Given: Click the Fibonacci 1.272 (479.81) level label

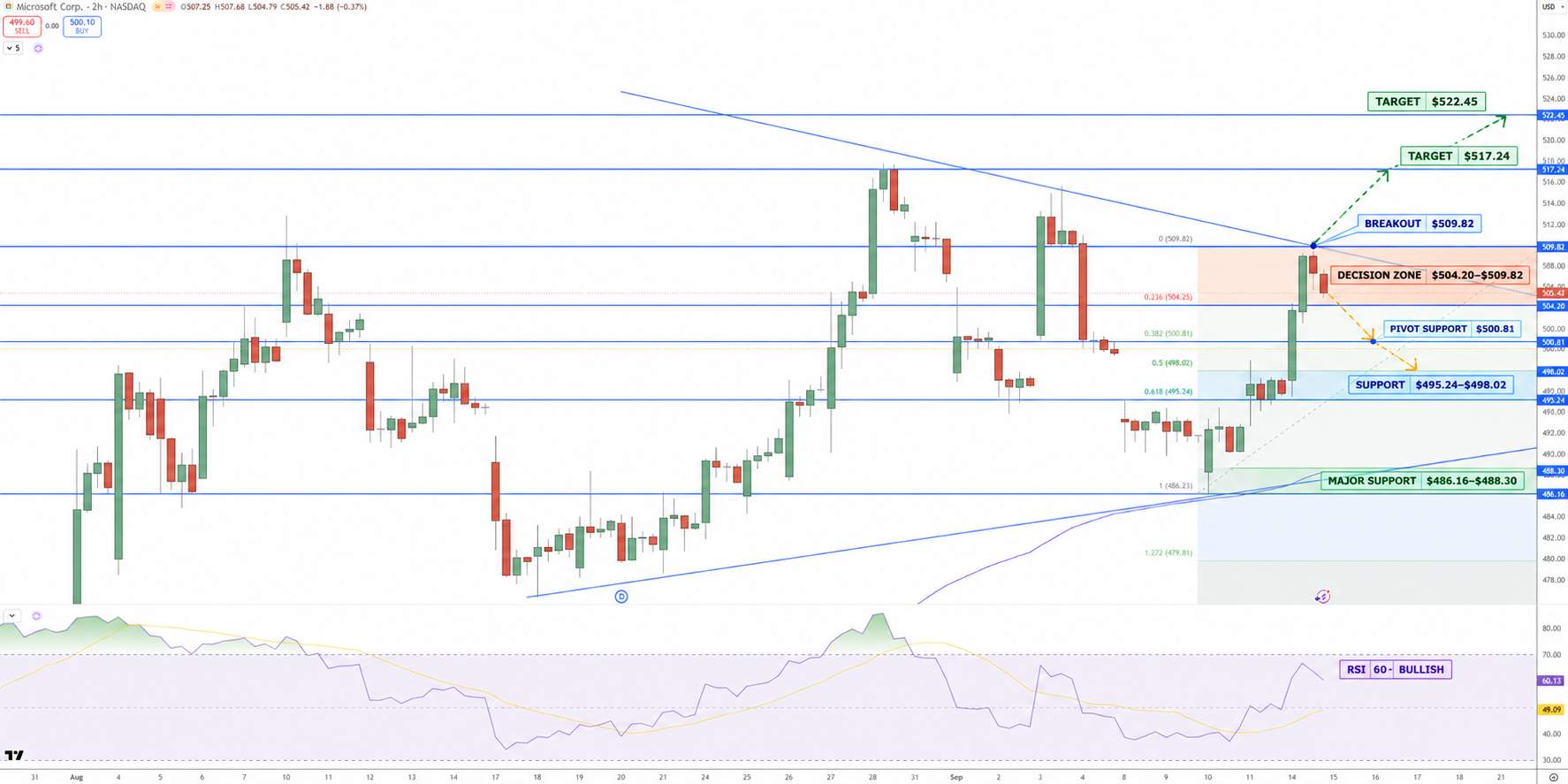Looking at the screenshot, I should coord(1168,552).
